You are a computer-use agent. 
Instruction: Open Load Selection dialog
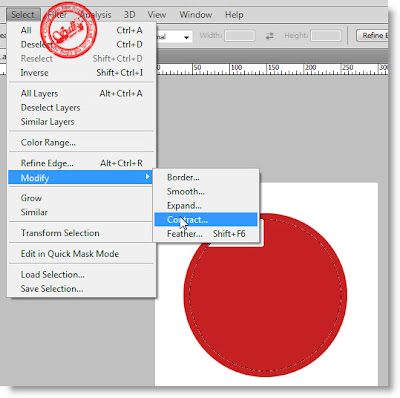click(82, 275)
